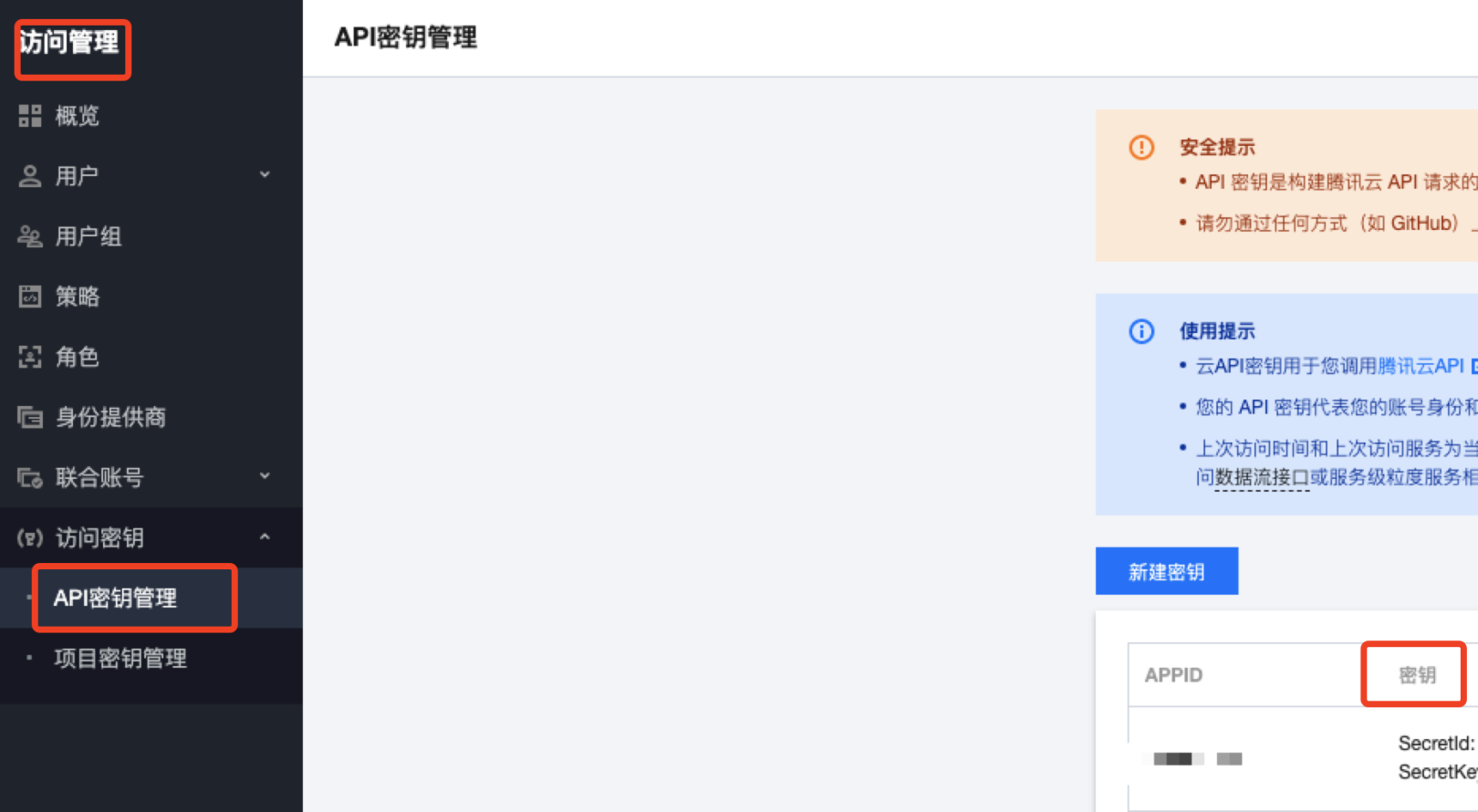This screenshot has height=812, width=1478.
Task: Open API密钥管理 menu item
Action: [115, 598]
